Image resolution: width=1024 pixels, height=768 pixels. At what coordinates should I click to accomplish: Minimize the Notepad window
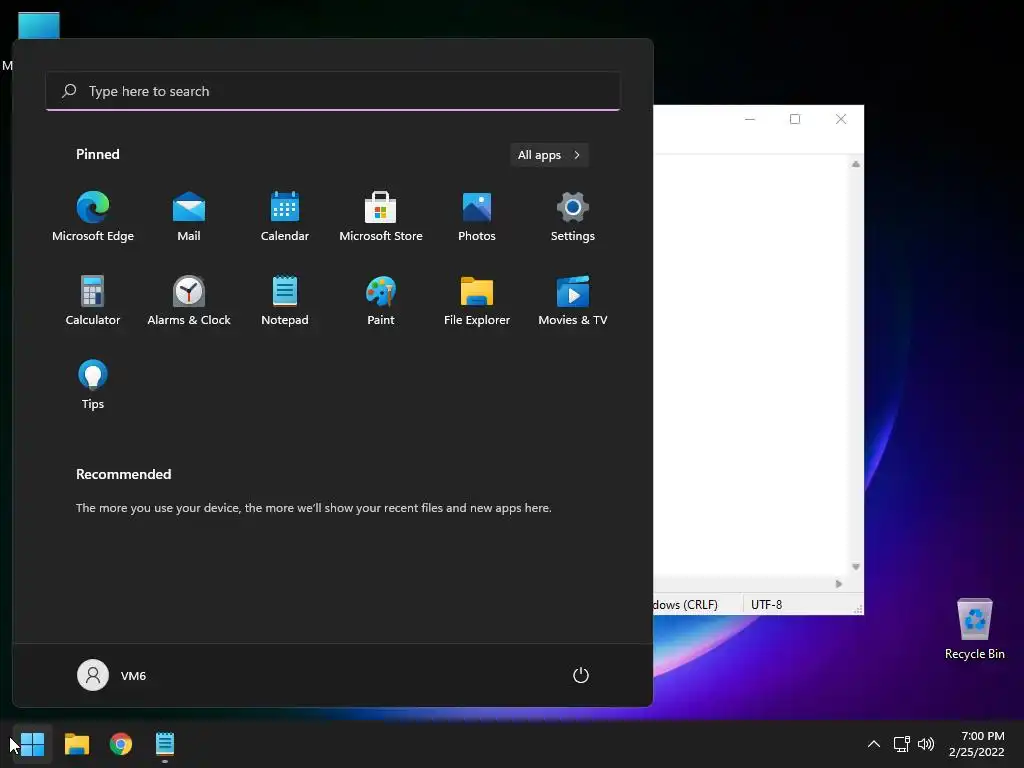(x=750, y=119)
